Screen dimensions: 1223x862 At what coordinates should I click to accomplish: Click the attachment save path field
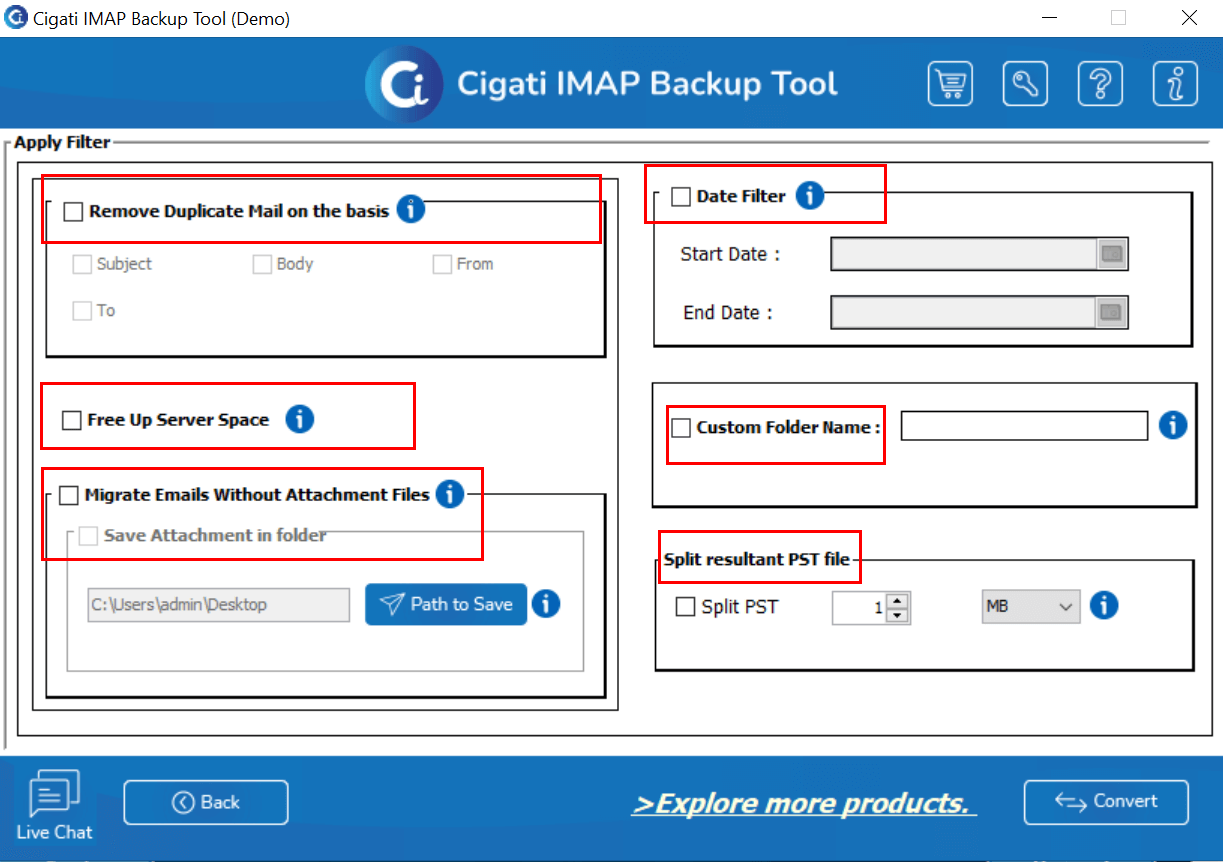pos(219,605)
